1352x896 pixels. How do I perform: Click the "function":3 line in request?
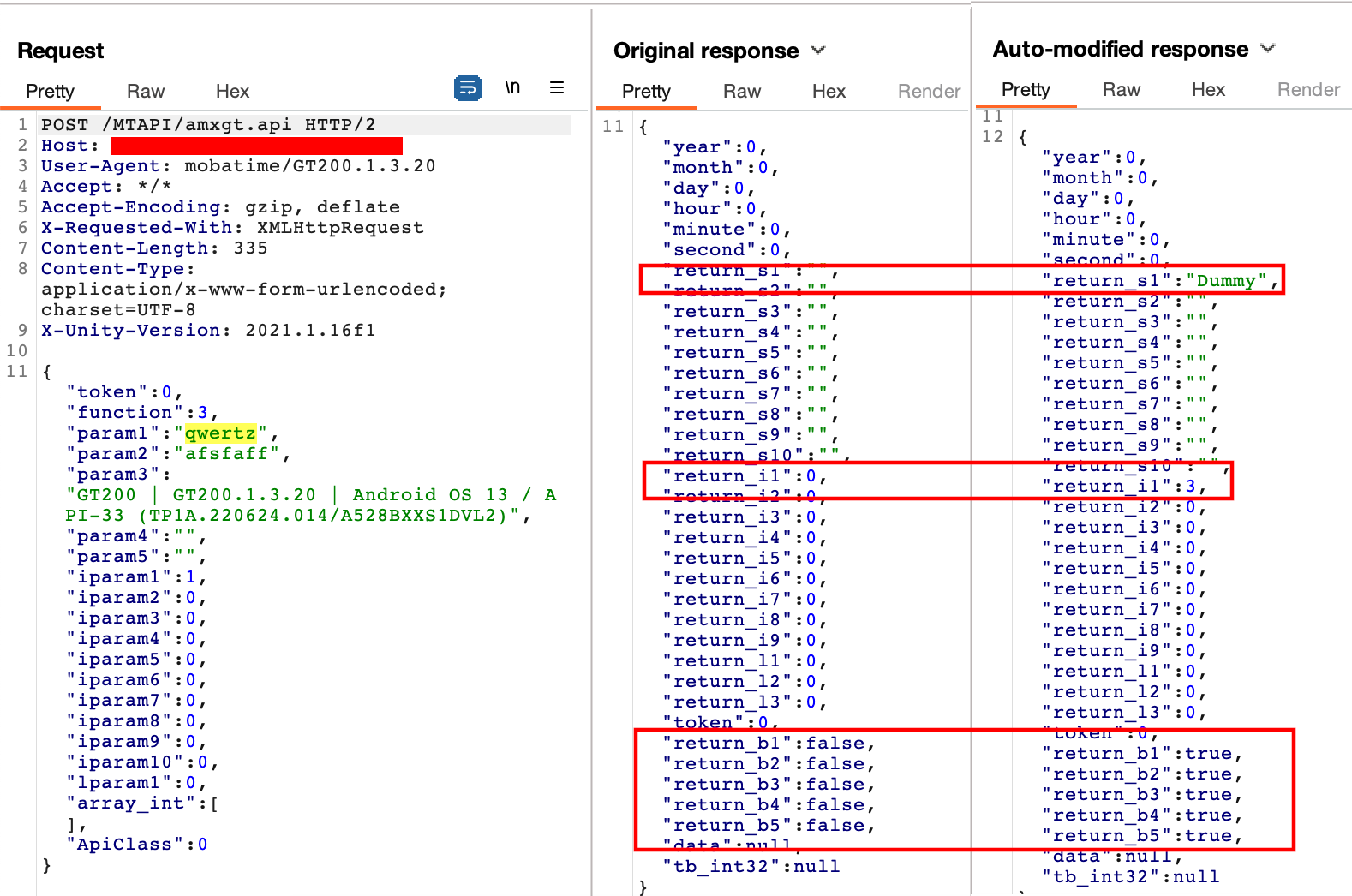[x=143, y=413]
